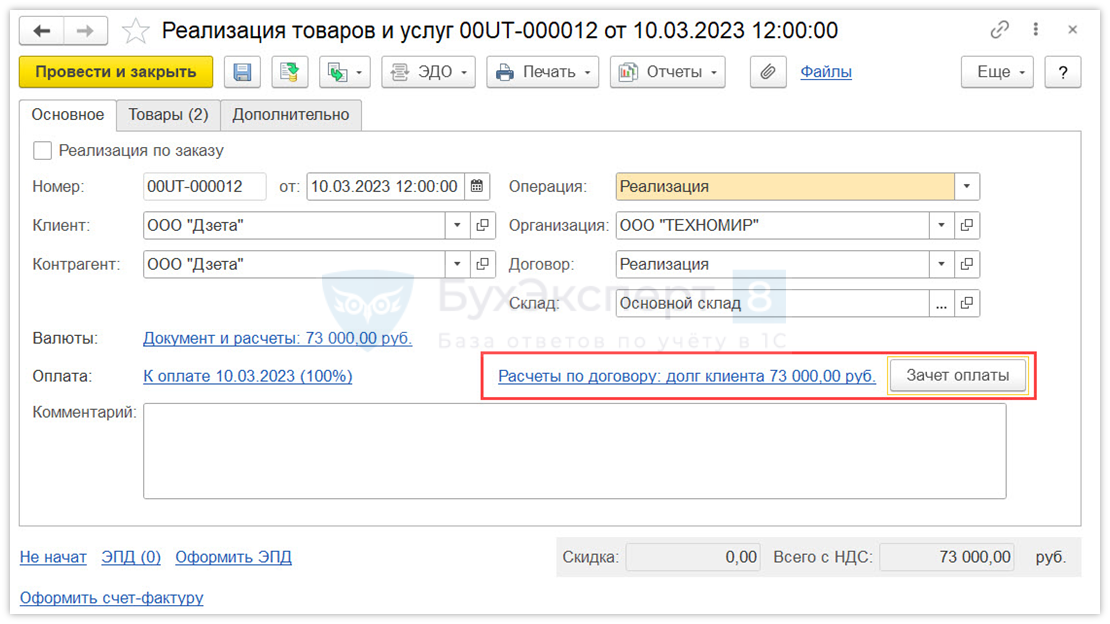Expand the Операция dropdown list
1110x624 pixels.
[x=966, y=186]
